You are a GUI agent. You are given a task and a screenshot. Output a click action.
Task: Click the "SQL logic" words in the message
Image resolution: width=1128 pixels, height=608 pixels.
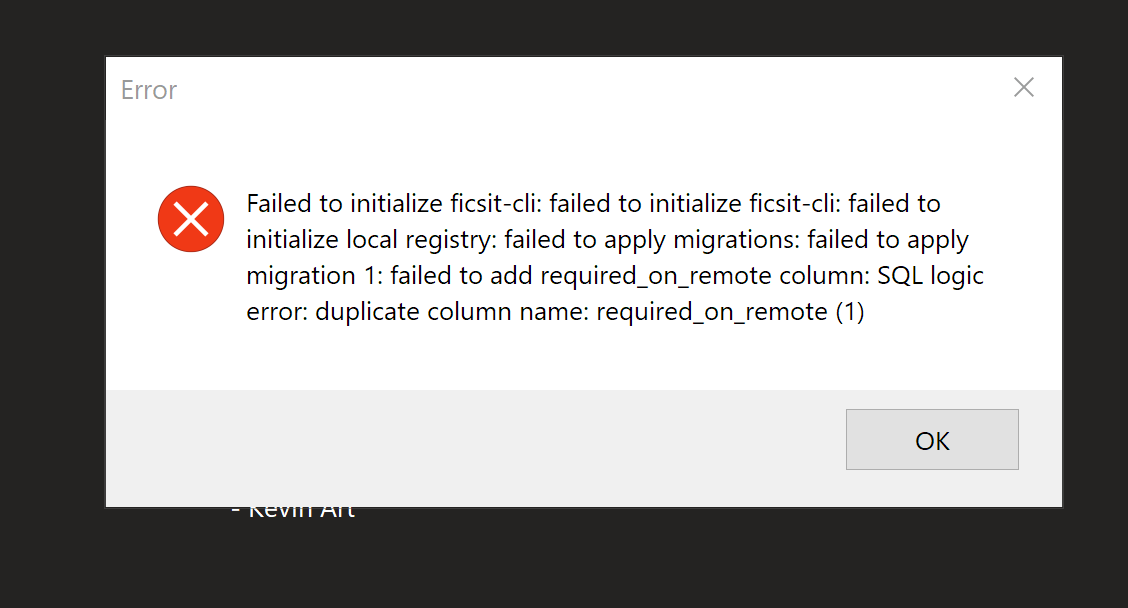(x=930, y=276)
